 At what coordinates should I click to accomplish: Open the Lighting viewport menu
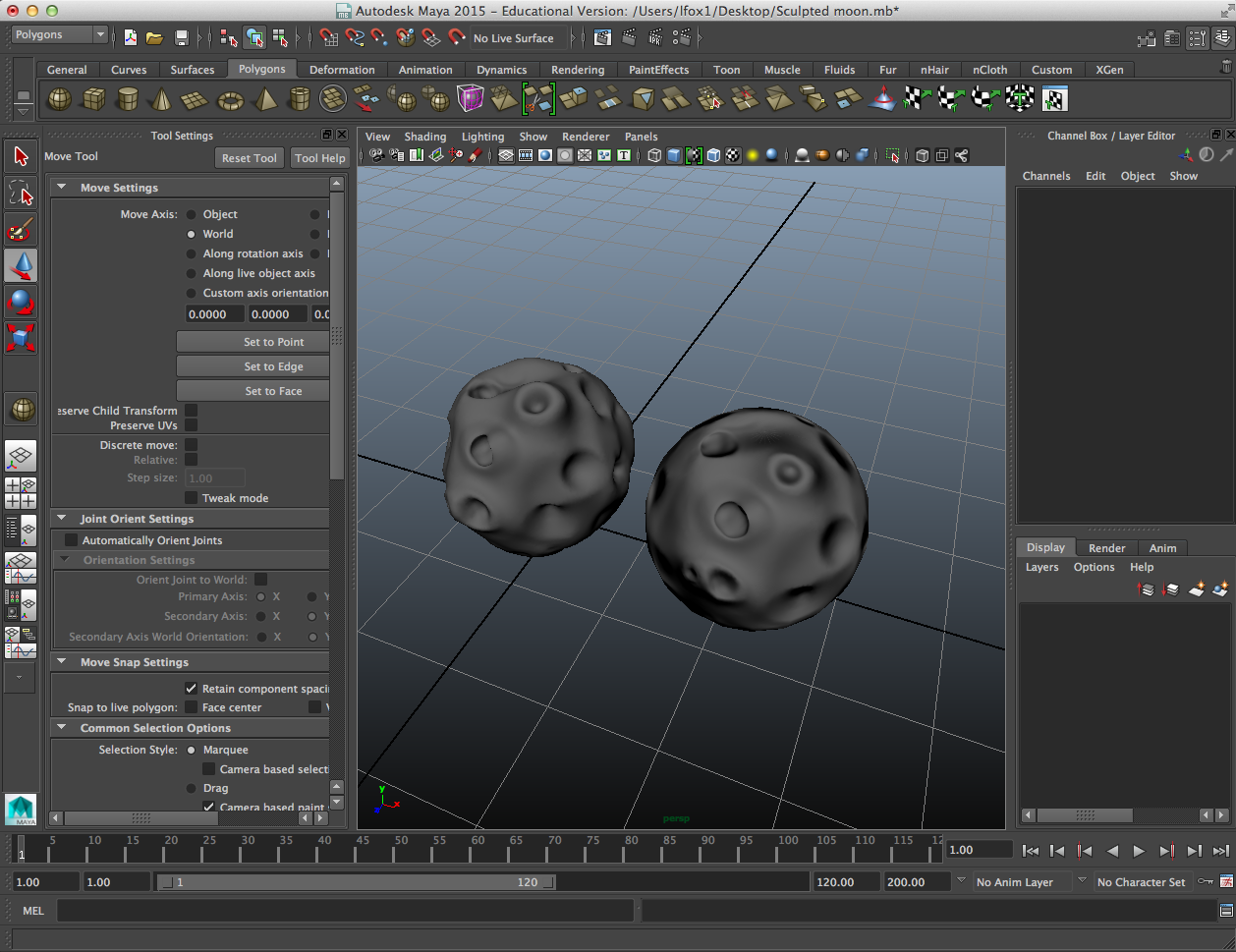click(x=482, y=137)
